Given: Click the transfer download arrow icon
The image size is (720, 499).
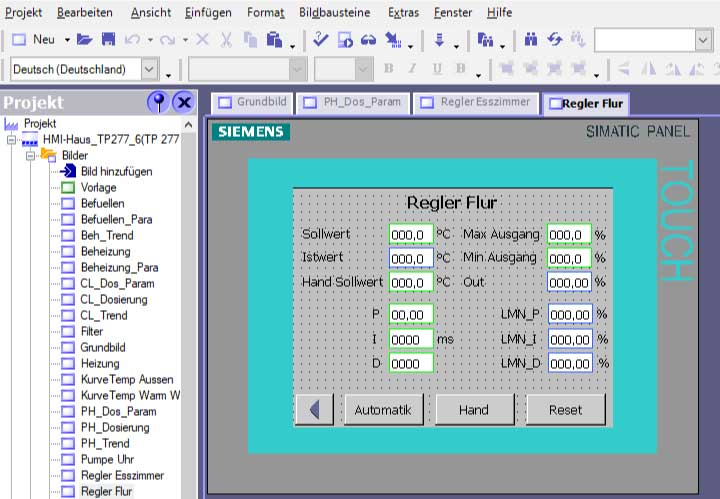Looking at the screenshot, I should tap(440, 40).
